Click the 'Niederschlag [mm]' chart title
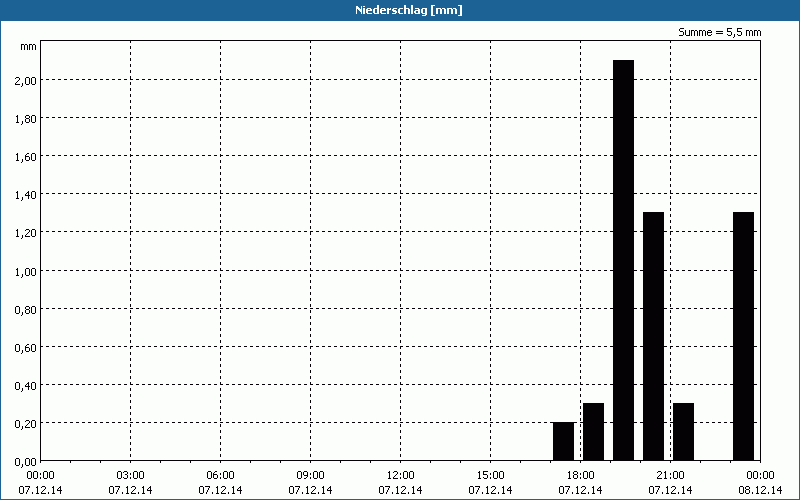The image size is (800, 500). click(x=409, y=10)
